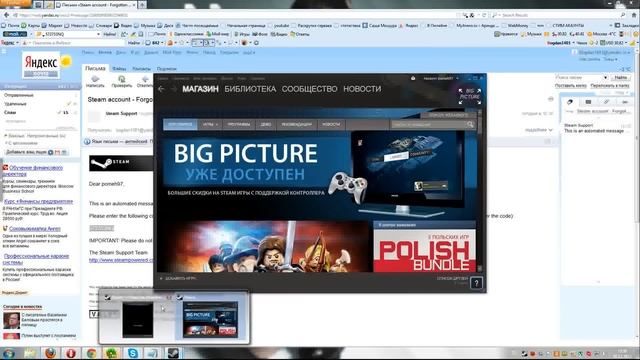640x360 pixels.
Task: Open Chrome from the taskbar
Action: point(91,353)
